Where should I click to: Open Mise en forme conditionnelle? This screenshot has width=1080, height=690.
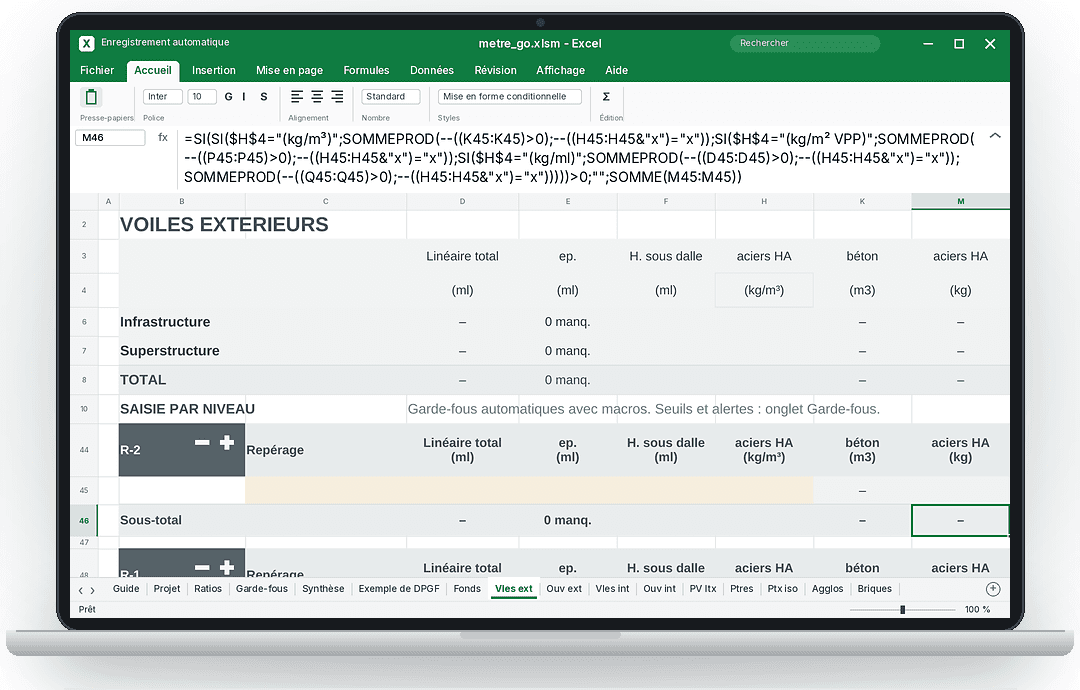510,97
